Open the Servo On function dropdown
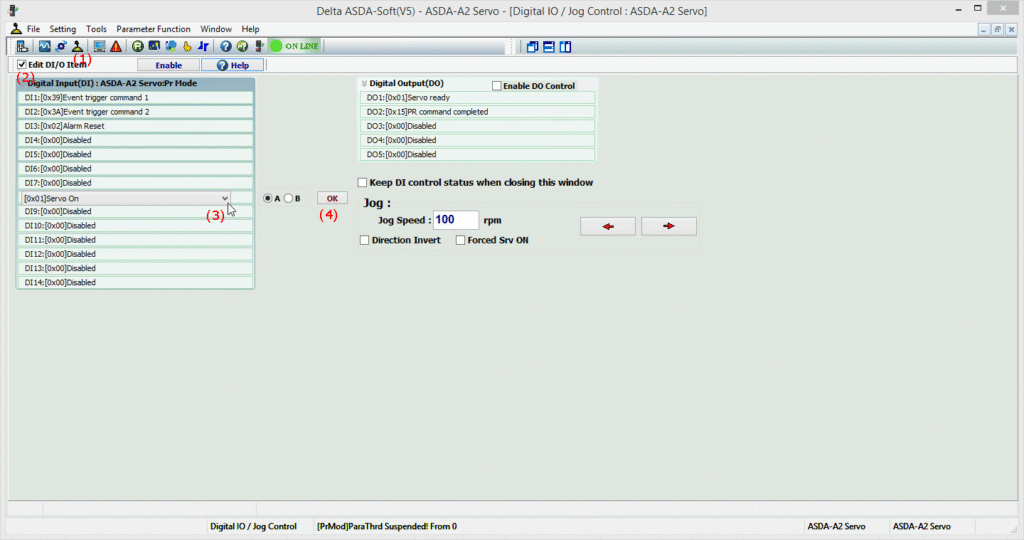1024x540 pixels. 225,198
